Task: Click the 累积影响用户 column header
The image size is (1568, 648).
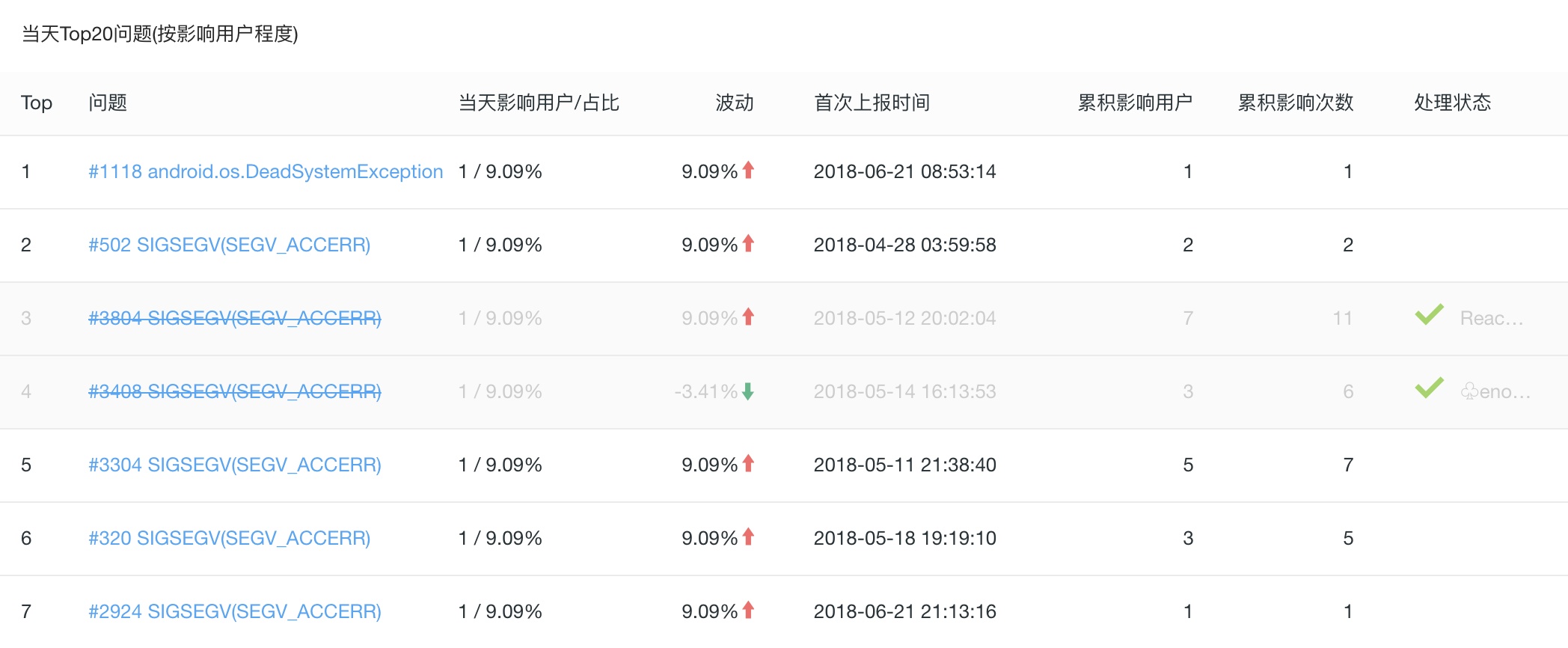Action: (x=1135, y=103)
